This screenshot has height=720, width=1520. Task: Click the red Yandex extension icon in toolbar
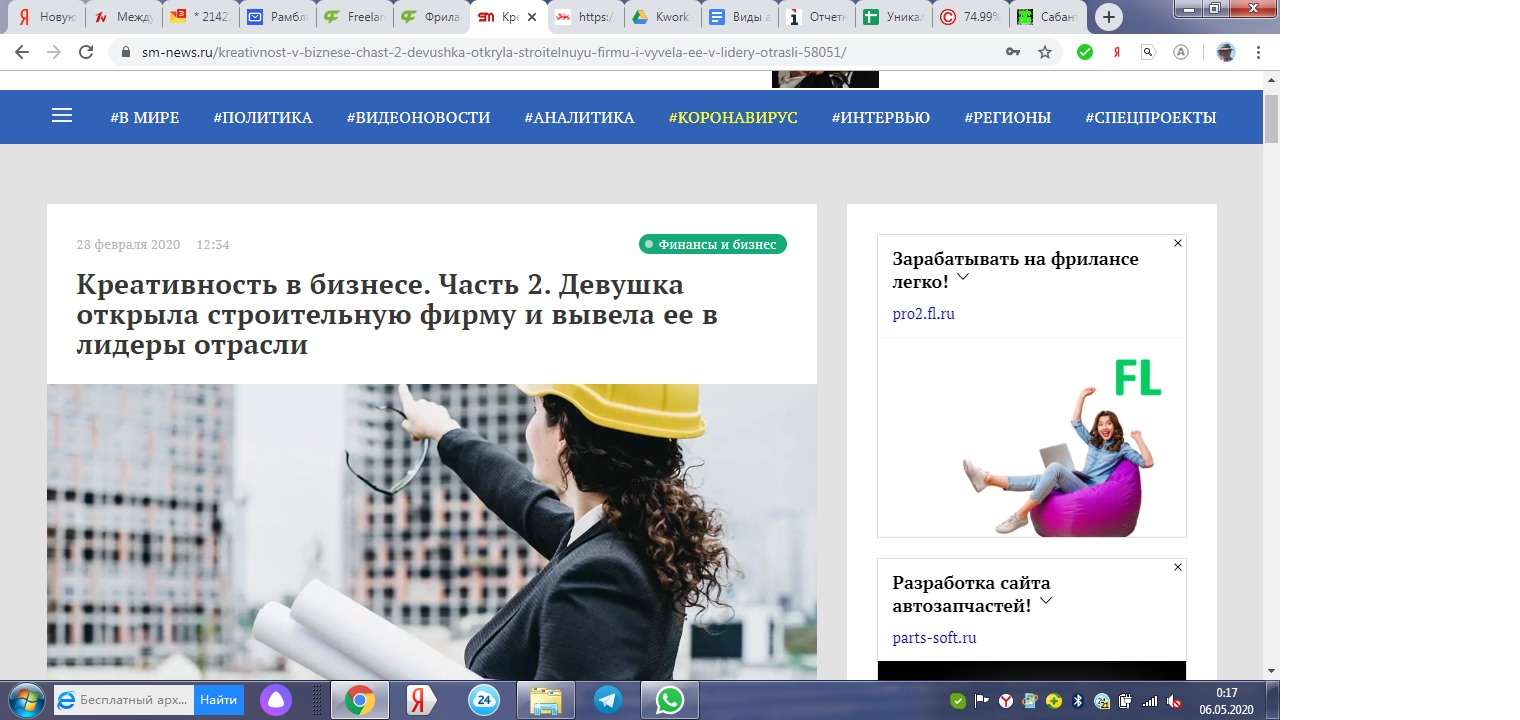[x=1117, y=52]
